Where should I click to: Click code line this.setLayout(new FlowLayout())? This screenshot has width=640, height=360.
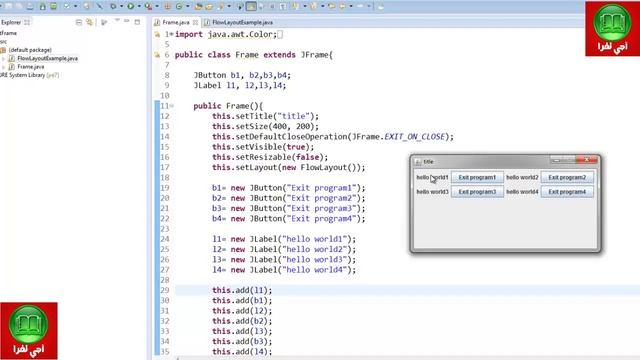pyautogui.click(x=289, y=167)
